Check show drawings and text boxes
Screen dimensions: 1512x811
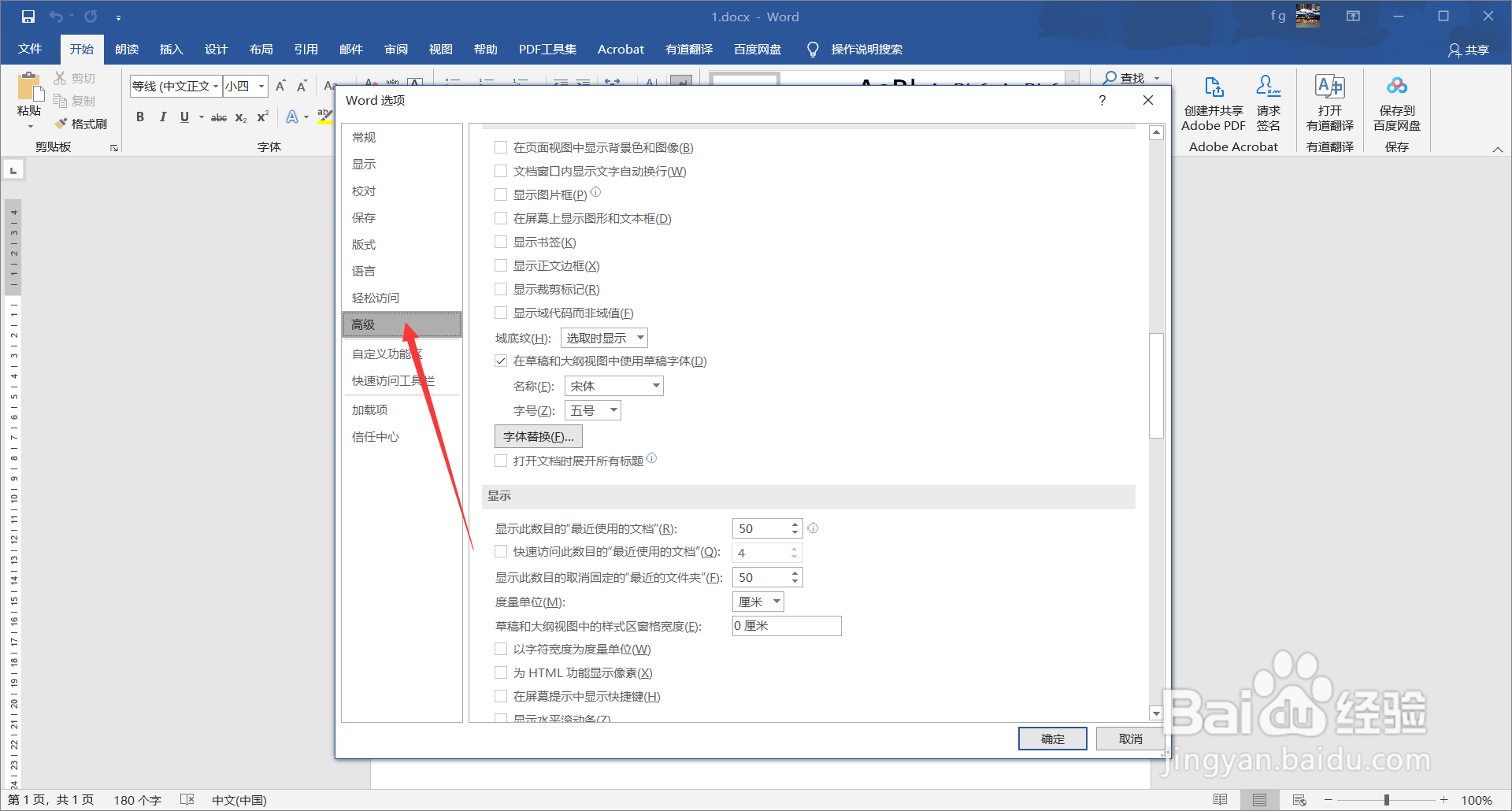click(x=501, y=218)
